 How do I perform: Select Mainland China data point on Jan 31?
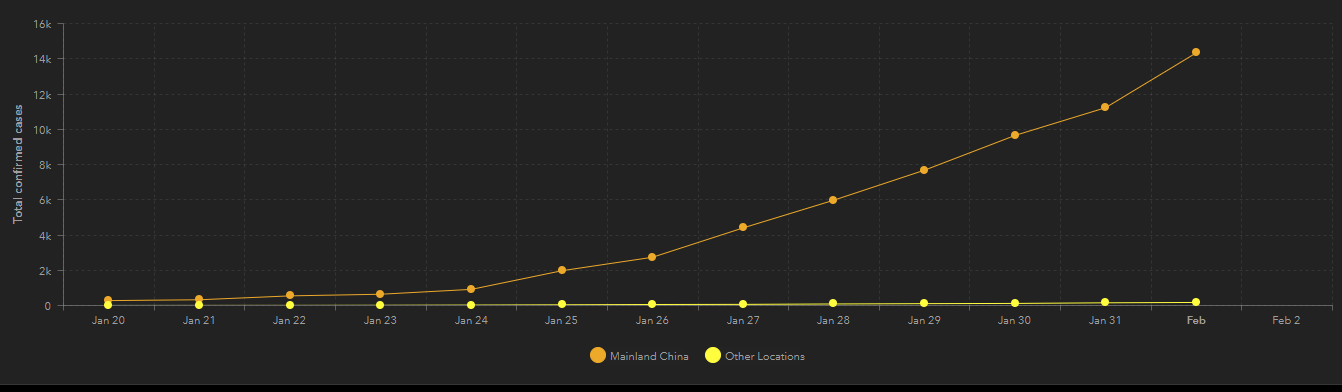pyautogui.click(x=1105, y=107)
